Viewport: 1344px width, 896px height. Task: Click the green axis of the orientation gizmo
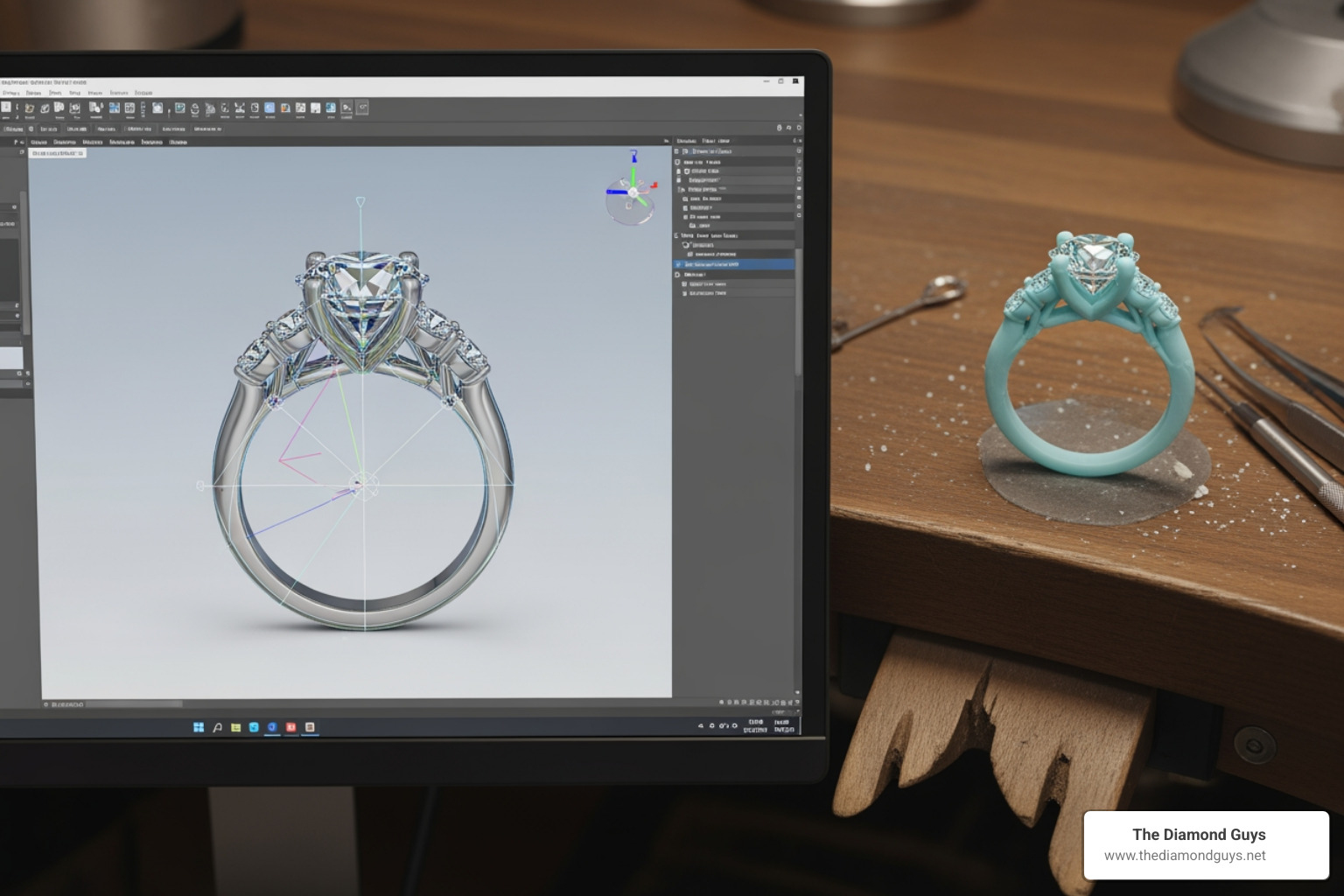633,175
